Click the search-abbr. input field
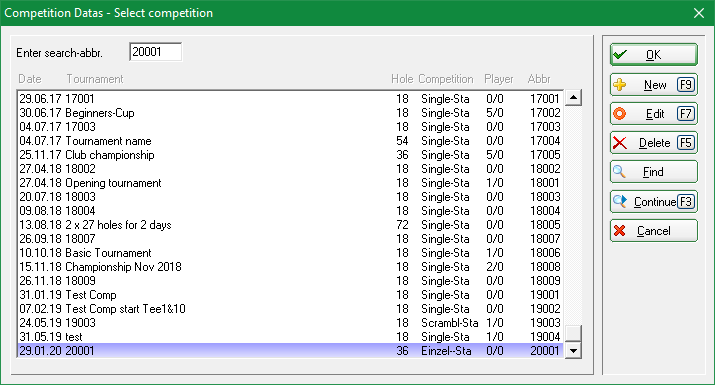Image resolution: width=715 pixels, height=385 pixels. pos(155,52)
